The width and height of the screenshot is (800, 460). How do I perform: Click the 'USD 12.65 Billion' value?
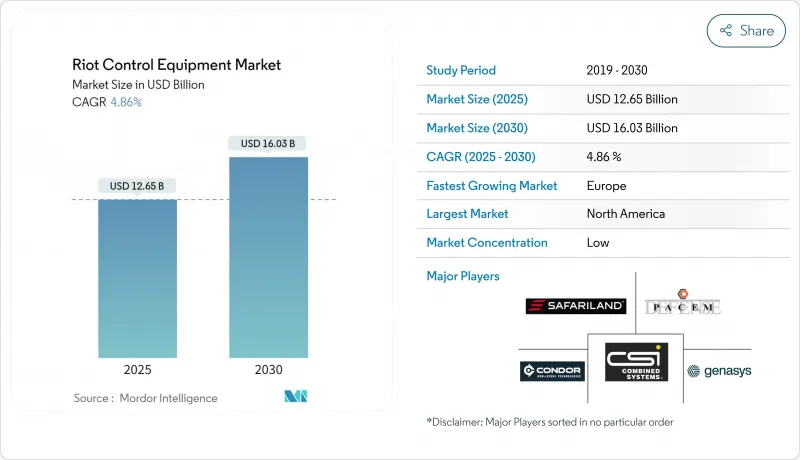[632, 99]
